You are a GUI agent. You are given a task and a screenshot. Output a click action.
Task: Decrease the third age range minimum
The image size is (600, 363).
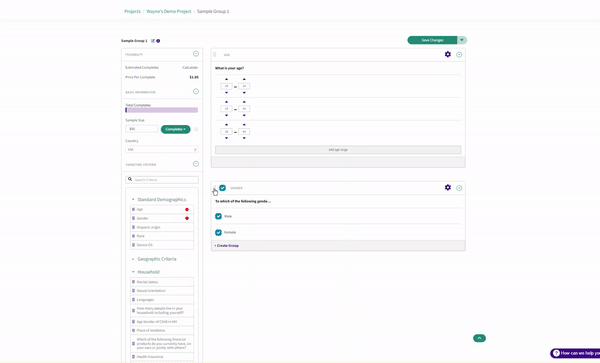(x=226, y=138)
